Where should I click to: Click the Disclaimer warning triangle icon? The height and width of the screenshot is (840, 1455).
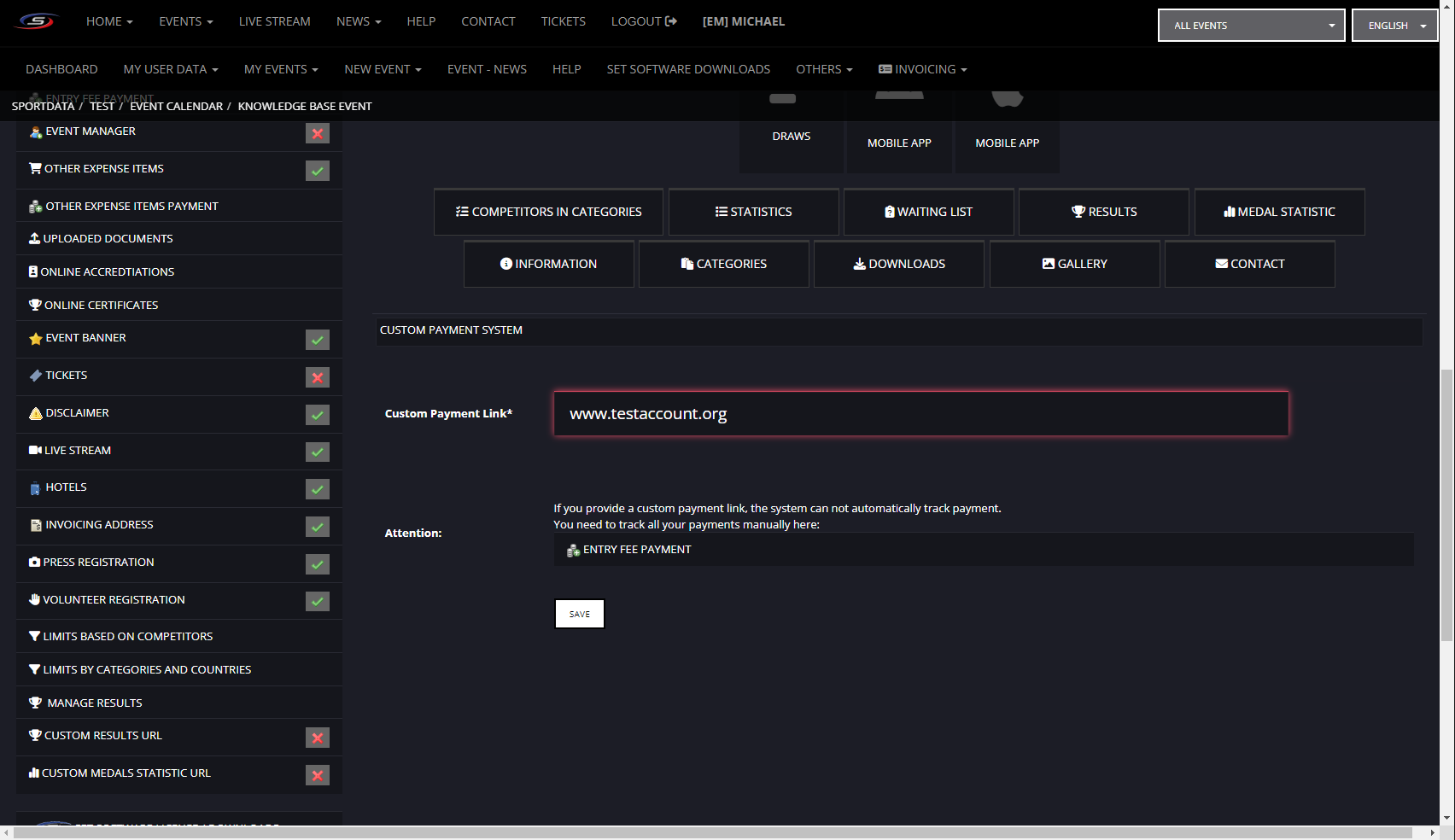pos(35,413)
